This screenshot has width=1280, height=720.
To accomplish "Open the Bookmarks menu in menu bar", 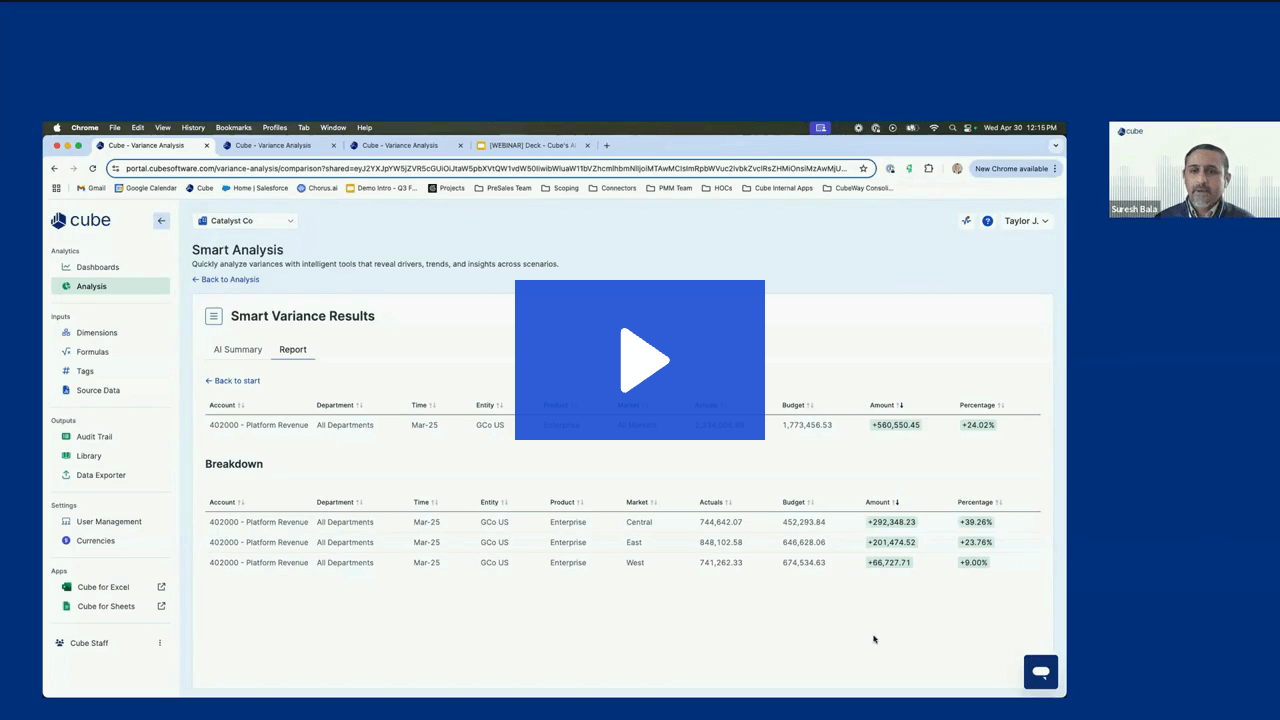I will click(233, 128).
